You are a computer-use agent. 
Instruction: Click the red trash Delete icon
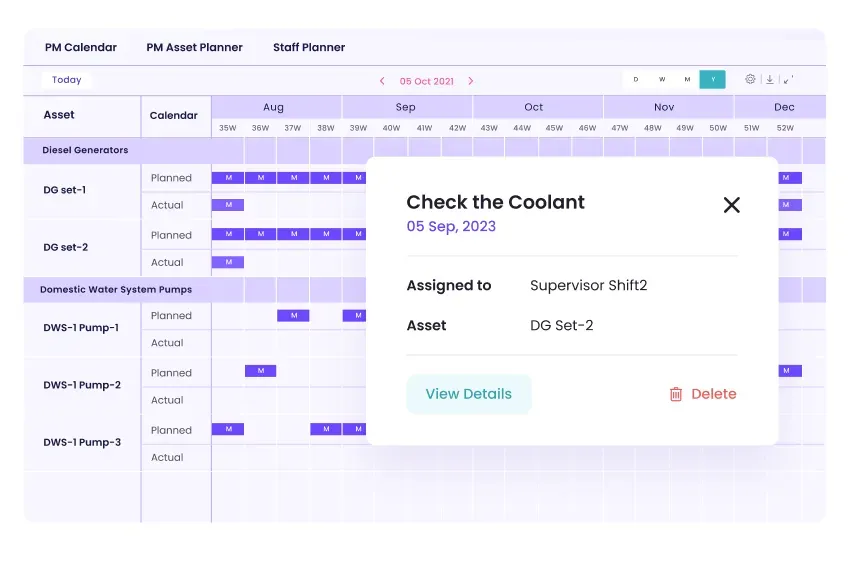point(676,395)
